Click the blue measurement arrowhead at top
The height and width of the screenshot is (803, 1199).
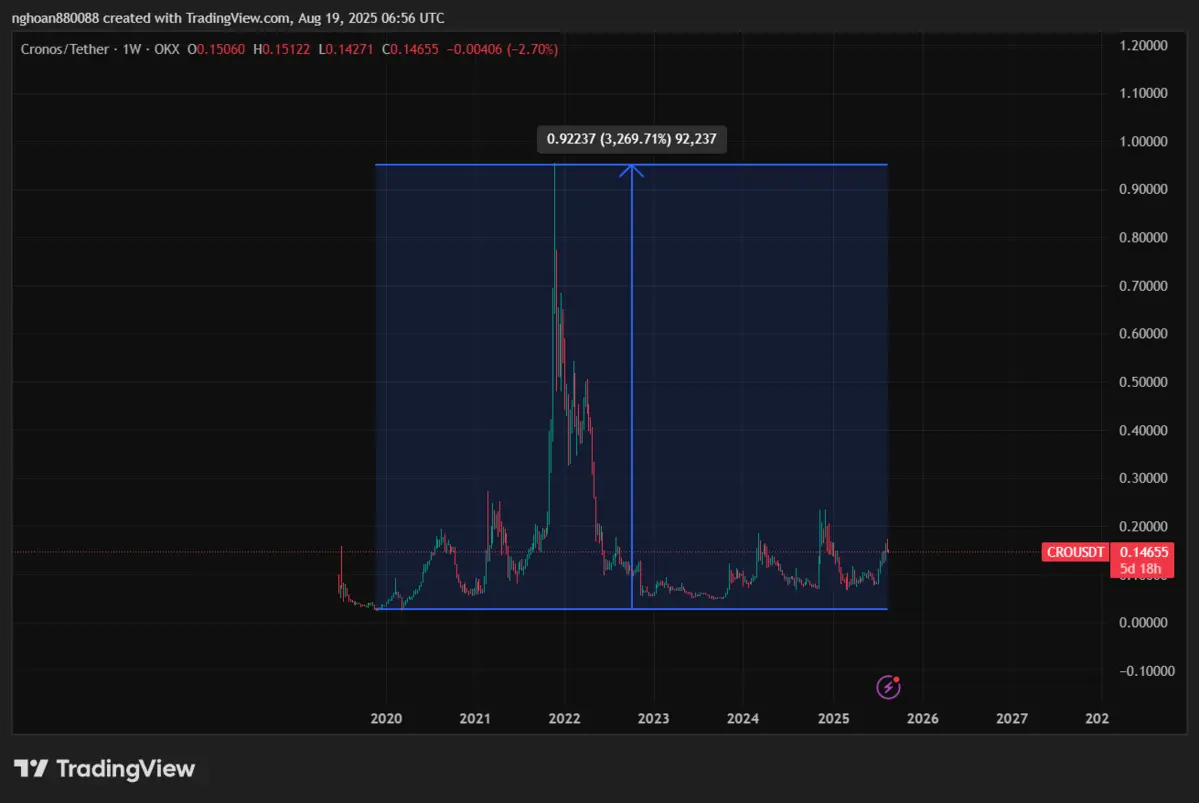(631, 170)
